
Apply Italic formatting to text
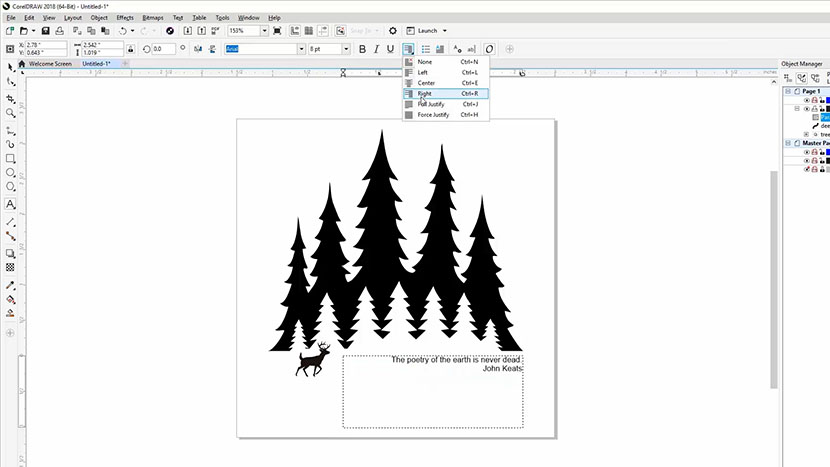tap(376, 49)
